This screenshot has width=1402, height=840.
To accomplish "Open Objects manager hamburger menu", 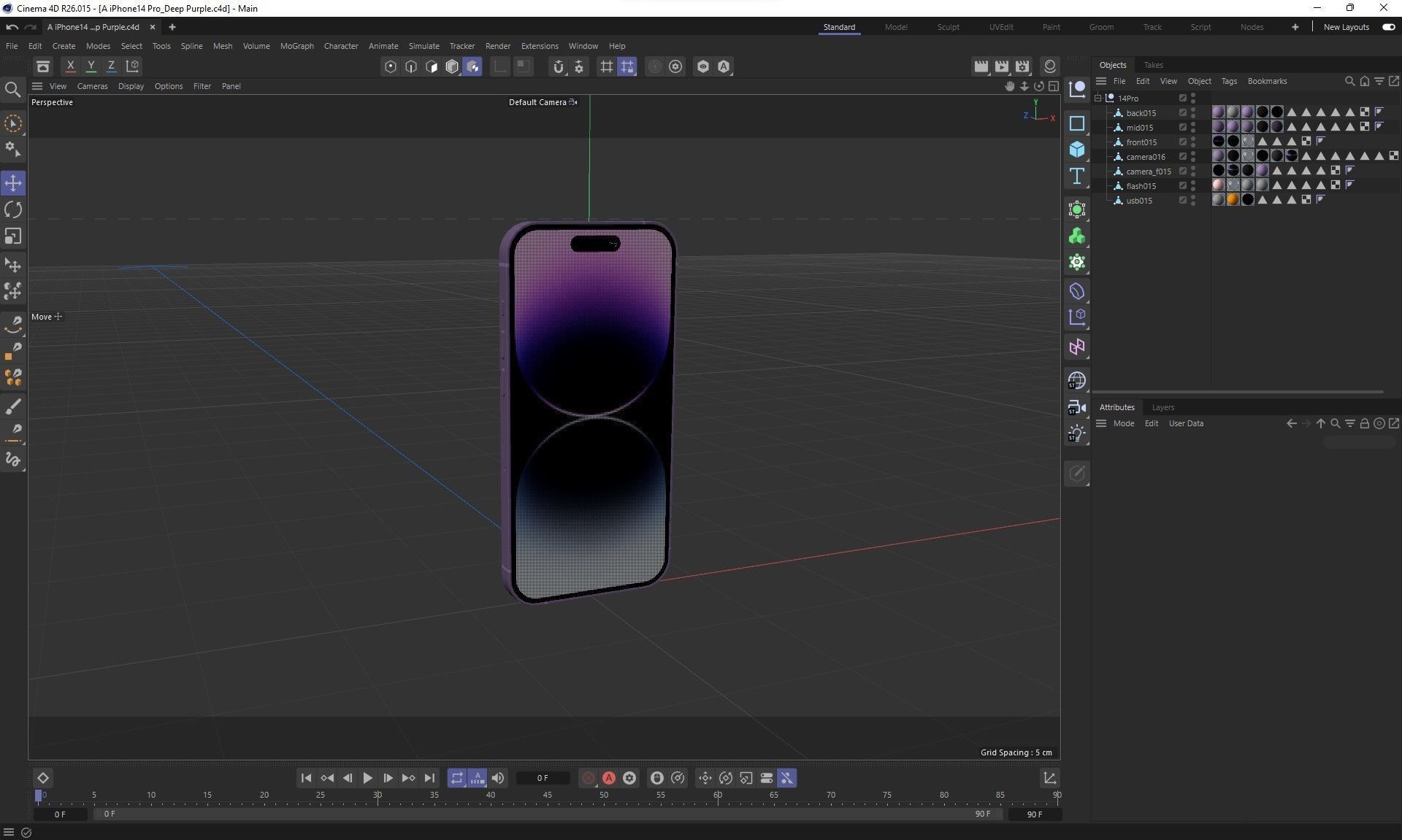I will [1101, 81].
